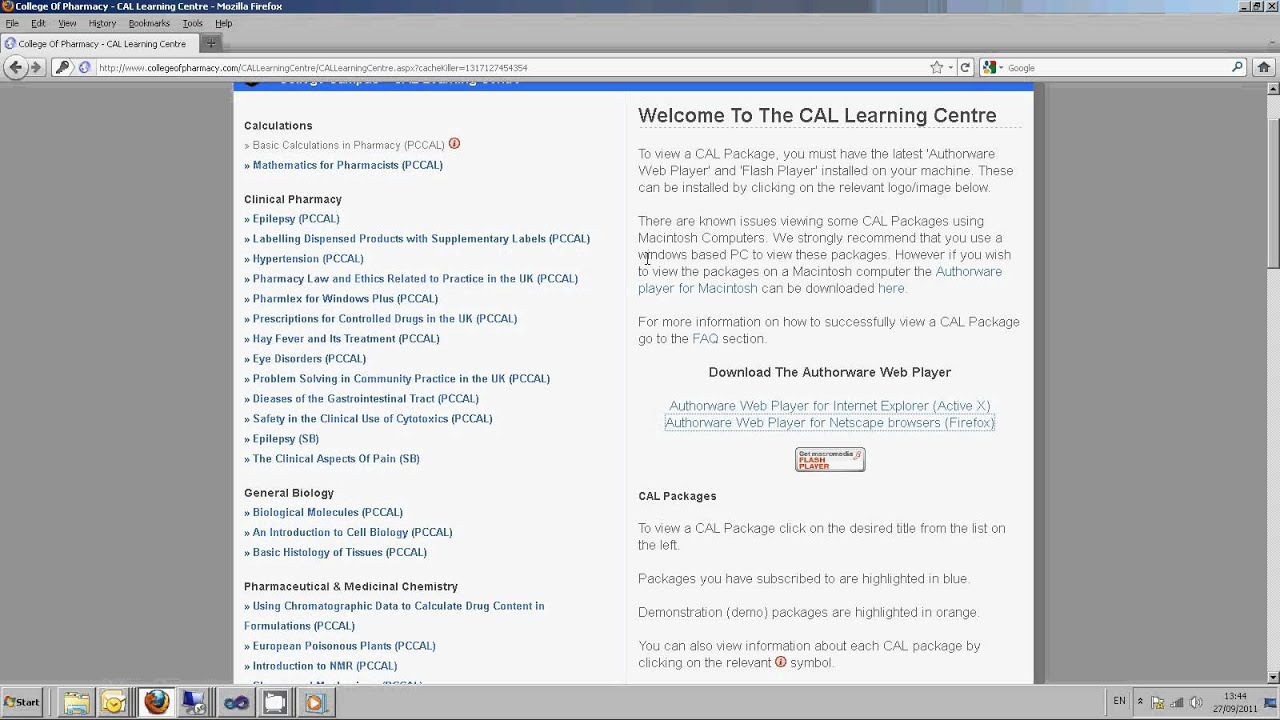Click Authorware Web Player for Netscape browsers (Firefox)
This screenshot has height=720, width=1280.
tap(830, 422)
